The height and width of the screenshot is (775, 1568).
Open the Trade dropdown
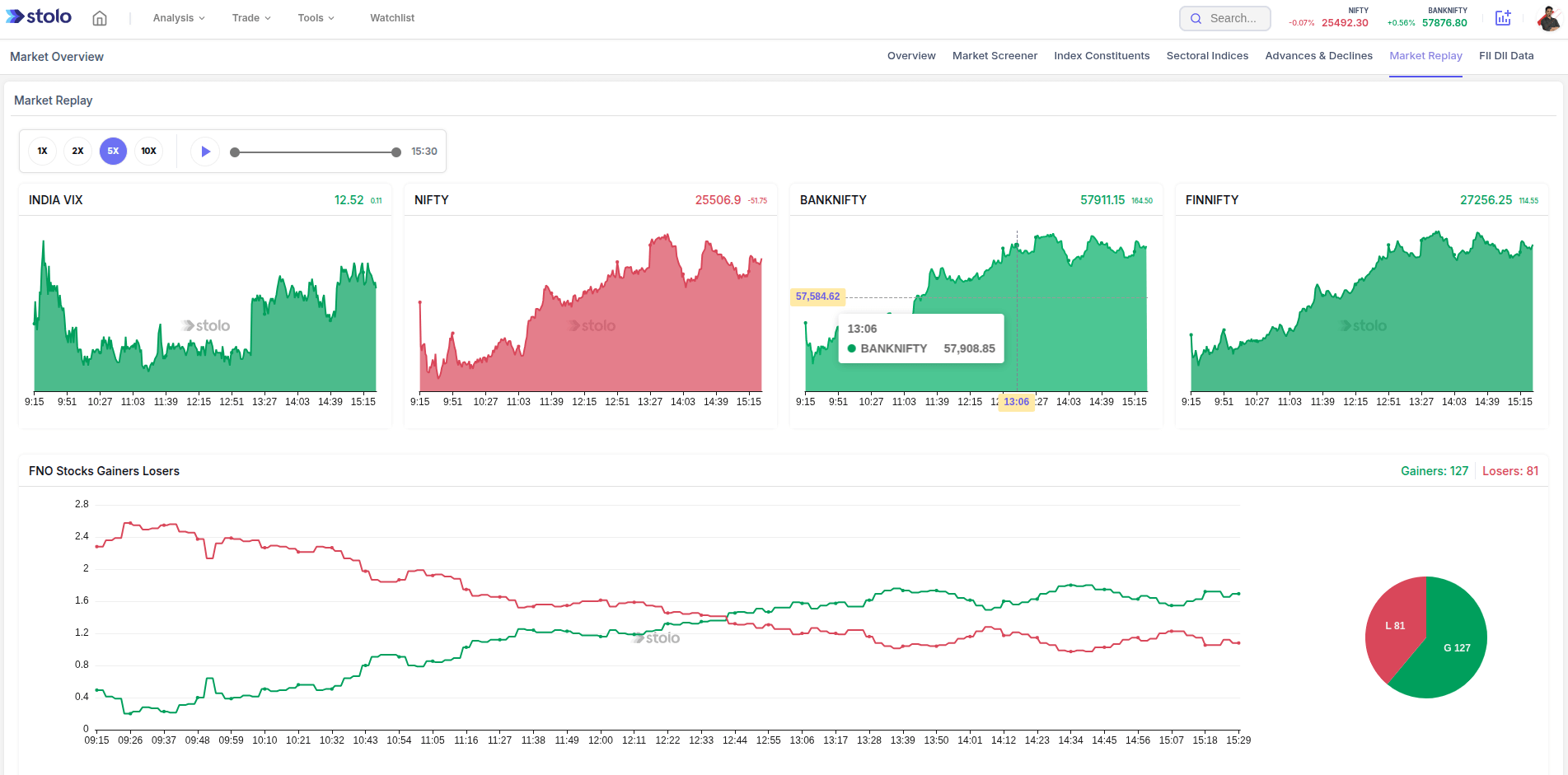[250, 17]
